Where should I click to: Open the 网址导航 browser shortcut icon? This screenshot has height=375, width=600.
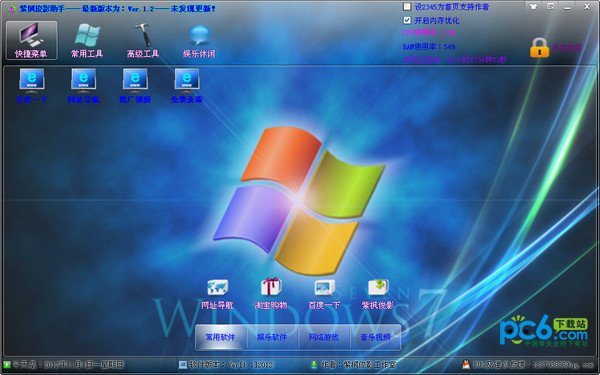click(83, 86)
